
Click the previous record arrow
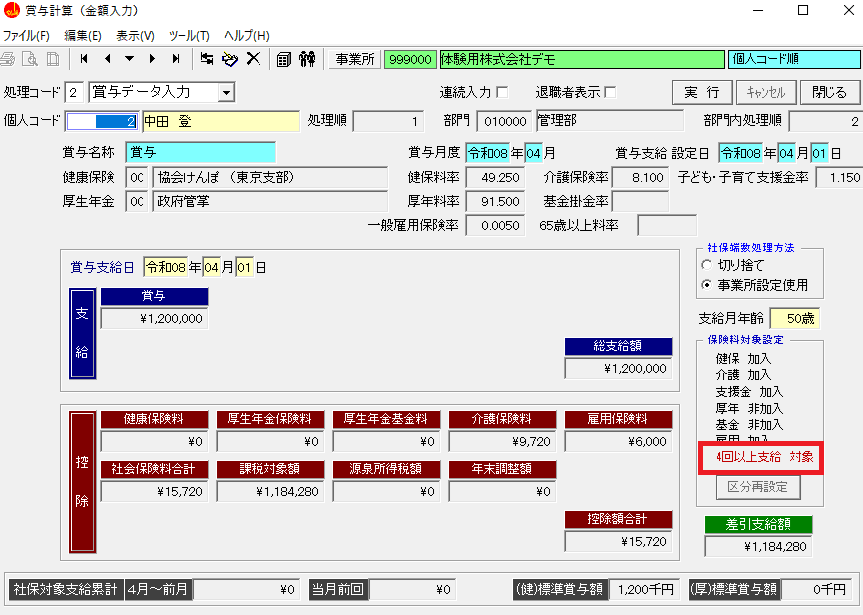[x=107, y=59]
